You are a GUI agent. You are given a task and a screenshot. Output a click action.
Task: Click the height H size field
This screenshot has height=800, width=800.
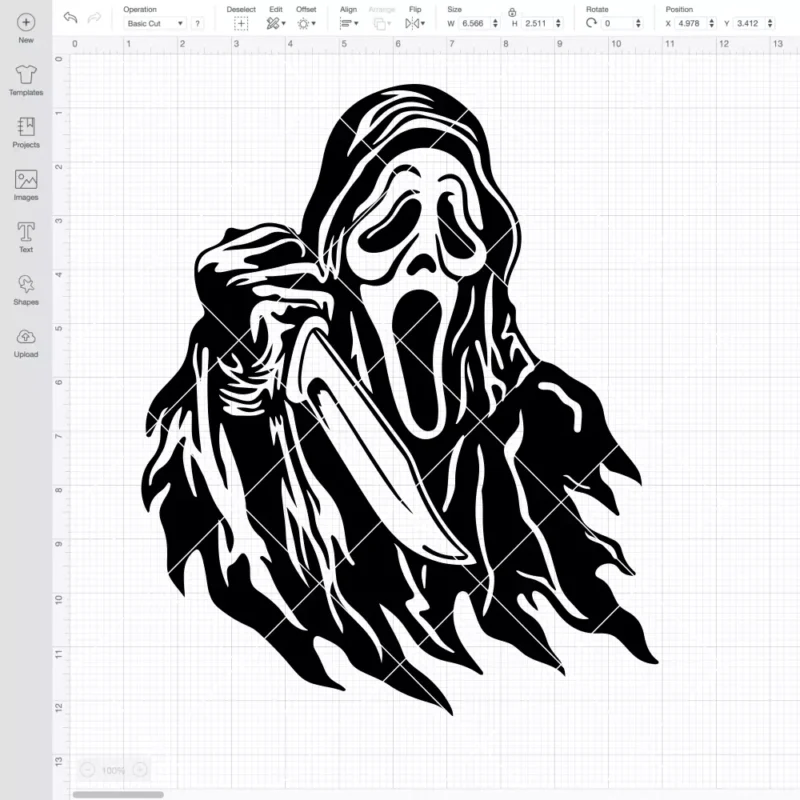coord(539,23)
